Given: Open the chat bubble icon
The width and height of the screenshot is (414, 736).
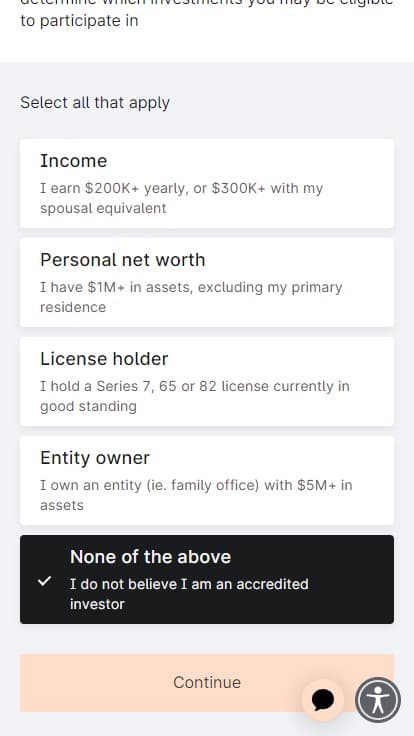Looking at the screenshot, I should pyautogui.click(x=323, y=700).
